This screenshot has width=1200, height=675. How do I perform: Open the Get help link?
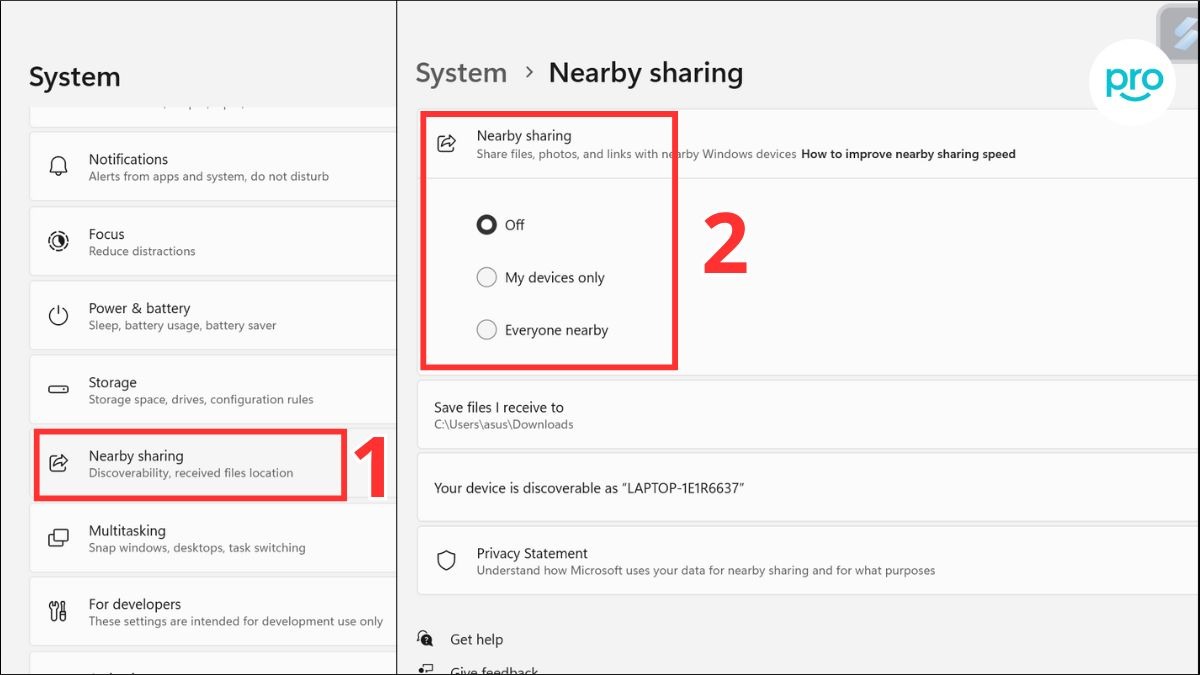coord(476,639)
